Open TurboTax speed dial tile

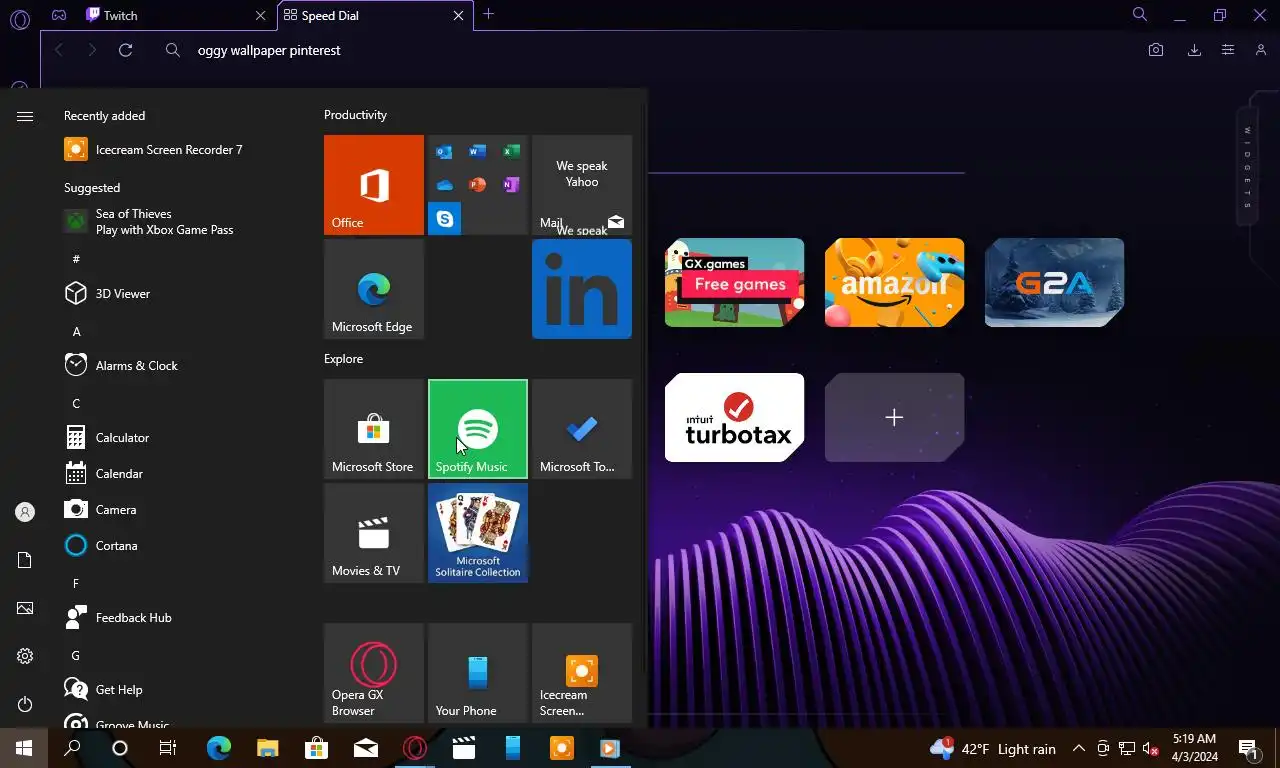tap(734, 417)
